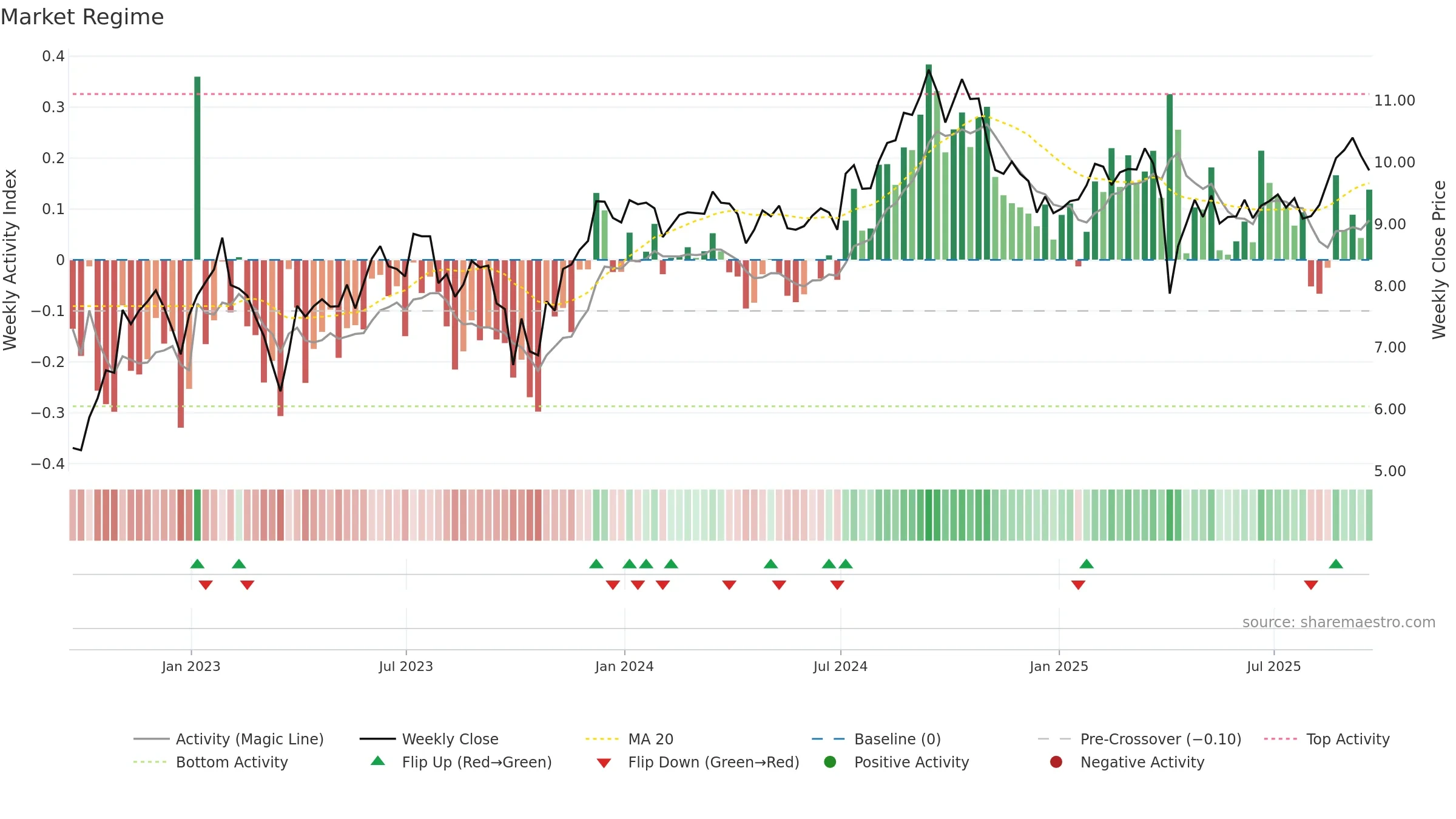This screenshot has width=1456, height=819.
Task: Click the 11.00 price tick label
Action: point(1395,100)
